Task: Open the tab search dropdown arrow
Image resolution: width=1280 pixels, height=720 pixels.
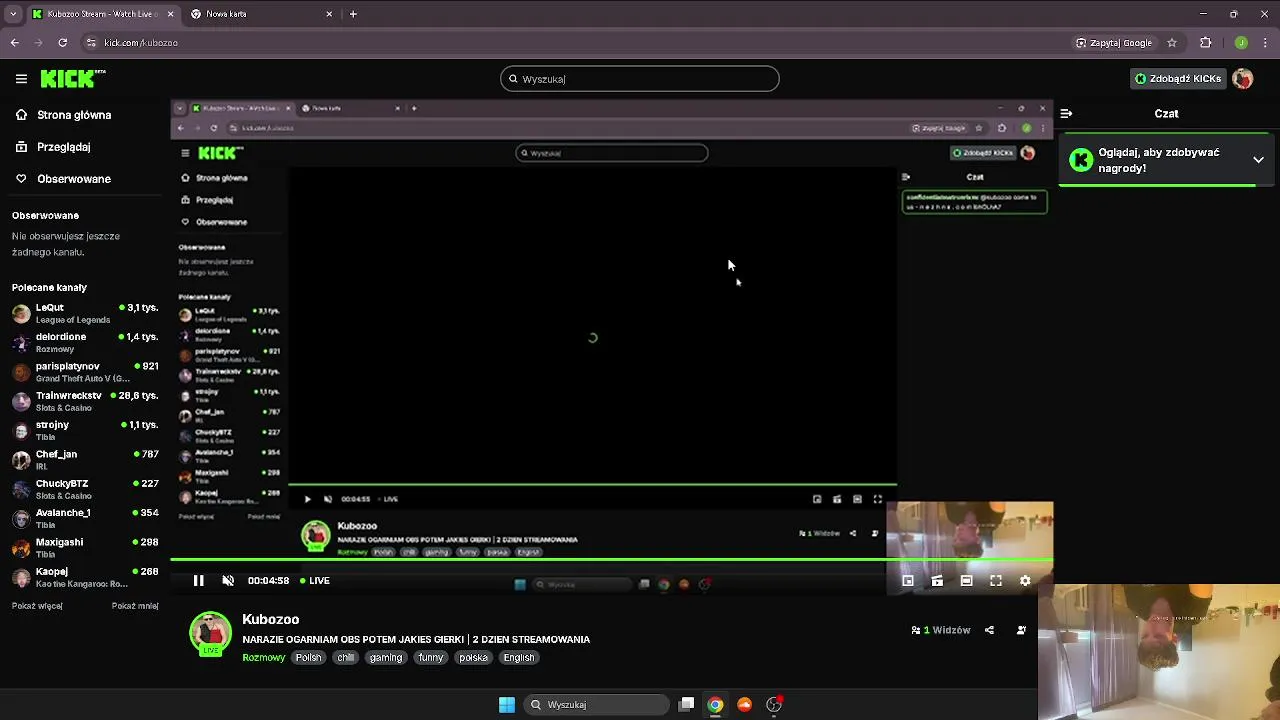Action: pyautogui.click(x=13, y=14)
